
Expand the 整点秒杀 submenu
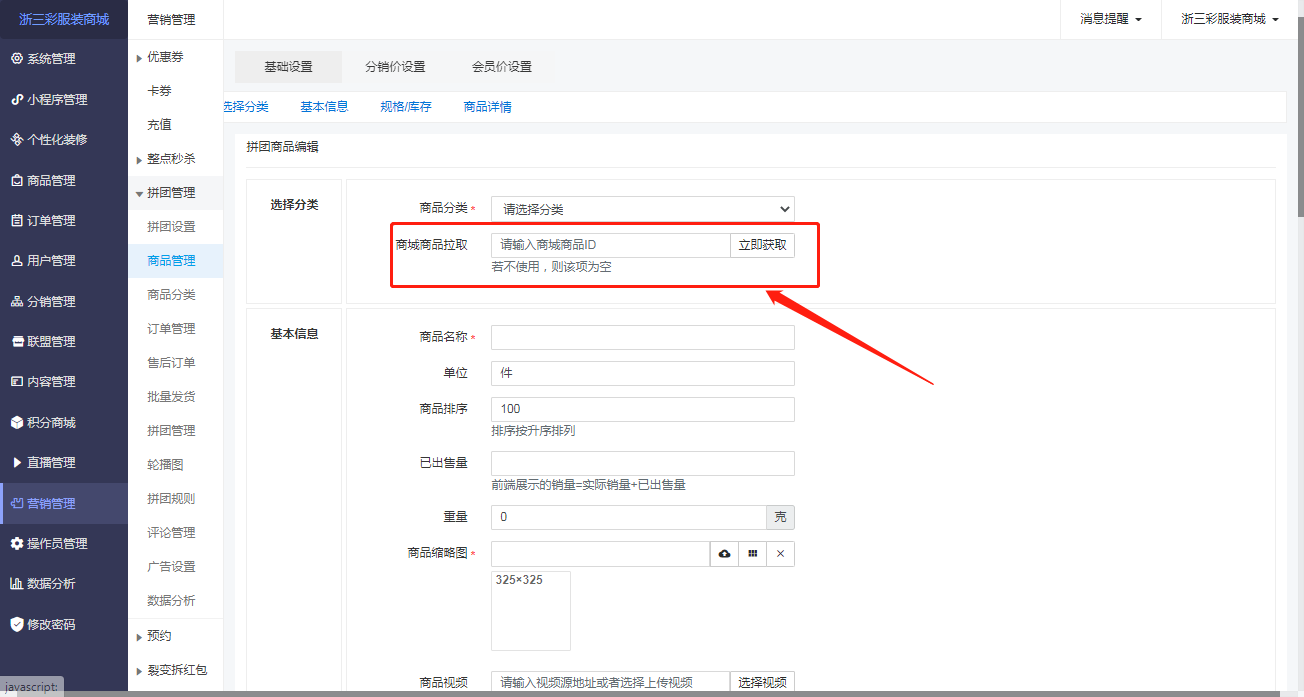(139, 160)
